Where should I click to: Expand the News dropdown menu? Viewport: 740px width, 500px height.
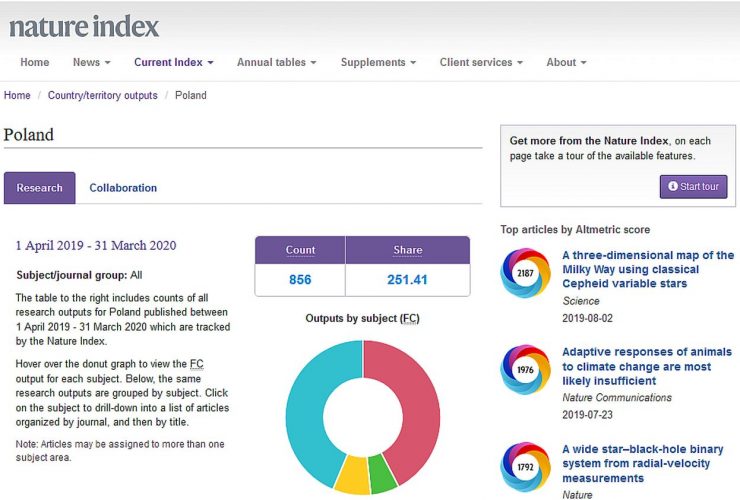click(x=92, y=62)
